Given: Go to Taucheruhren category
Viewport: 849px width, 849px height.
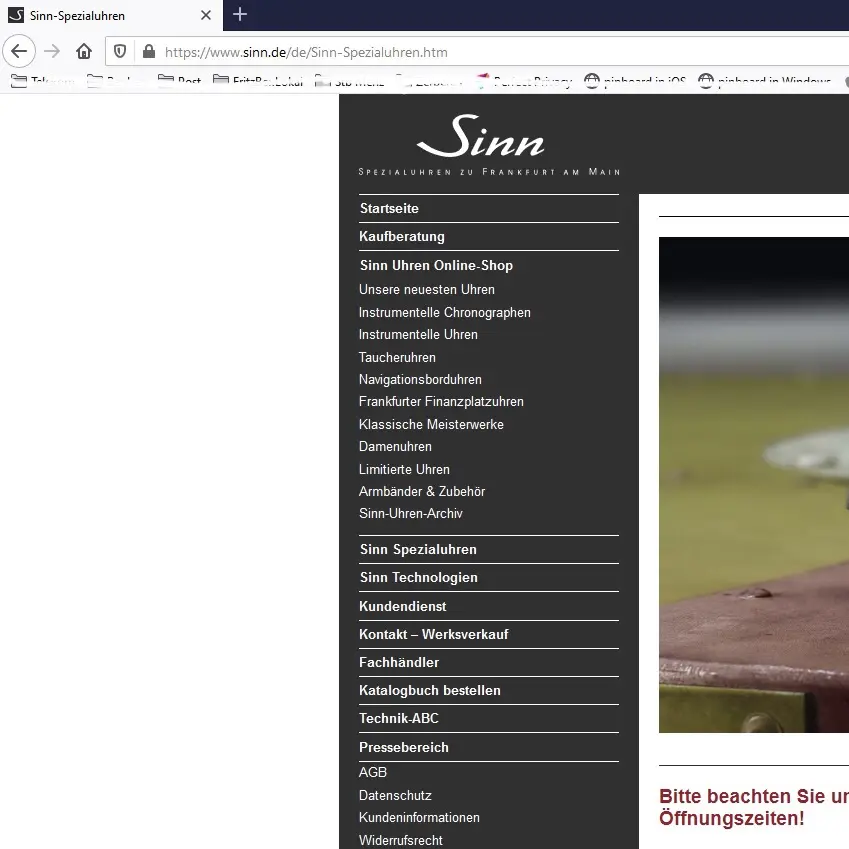Looking at the screenshot, I should 397,357.
